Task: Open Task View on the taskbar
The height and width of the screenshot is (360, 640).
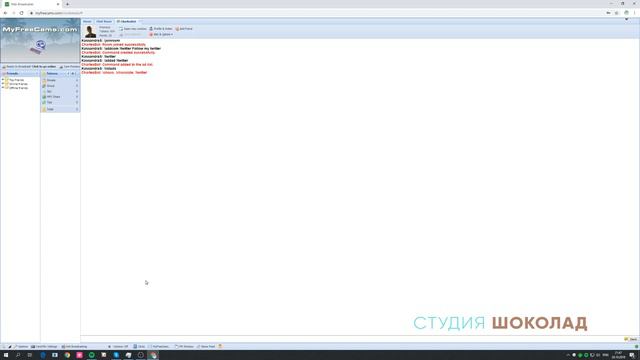Action: click(30, 355)
